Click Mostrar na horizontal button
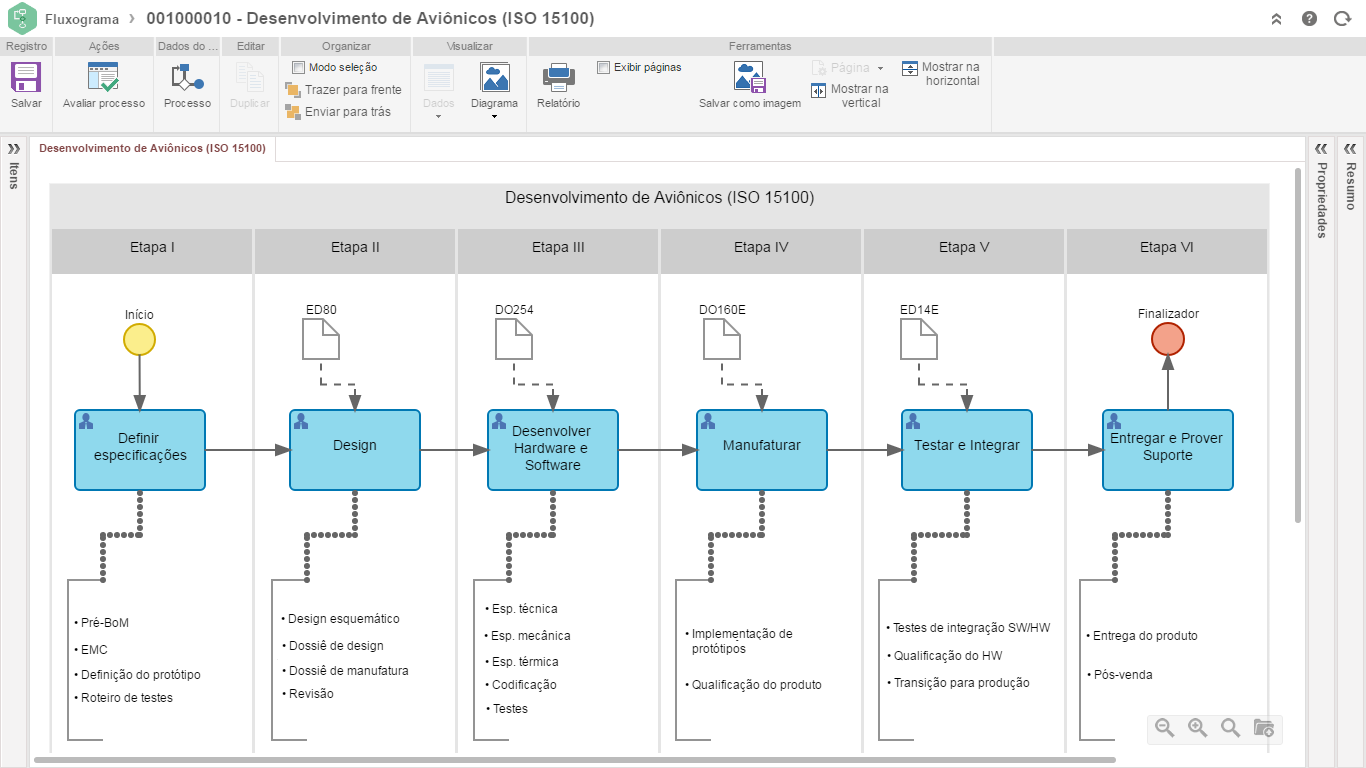1366x768 pixels. [x=941, y=74]
